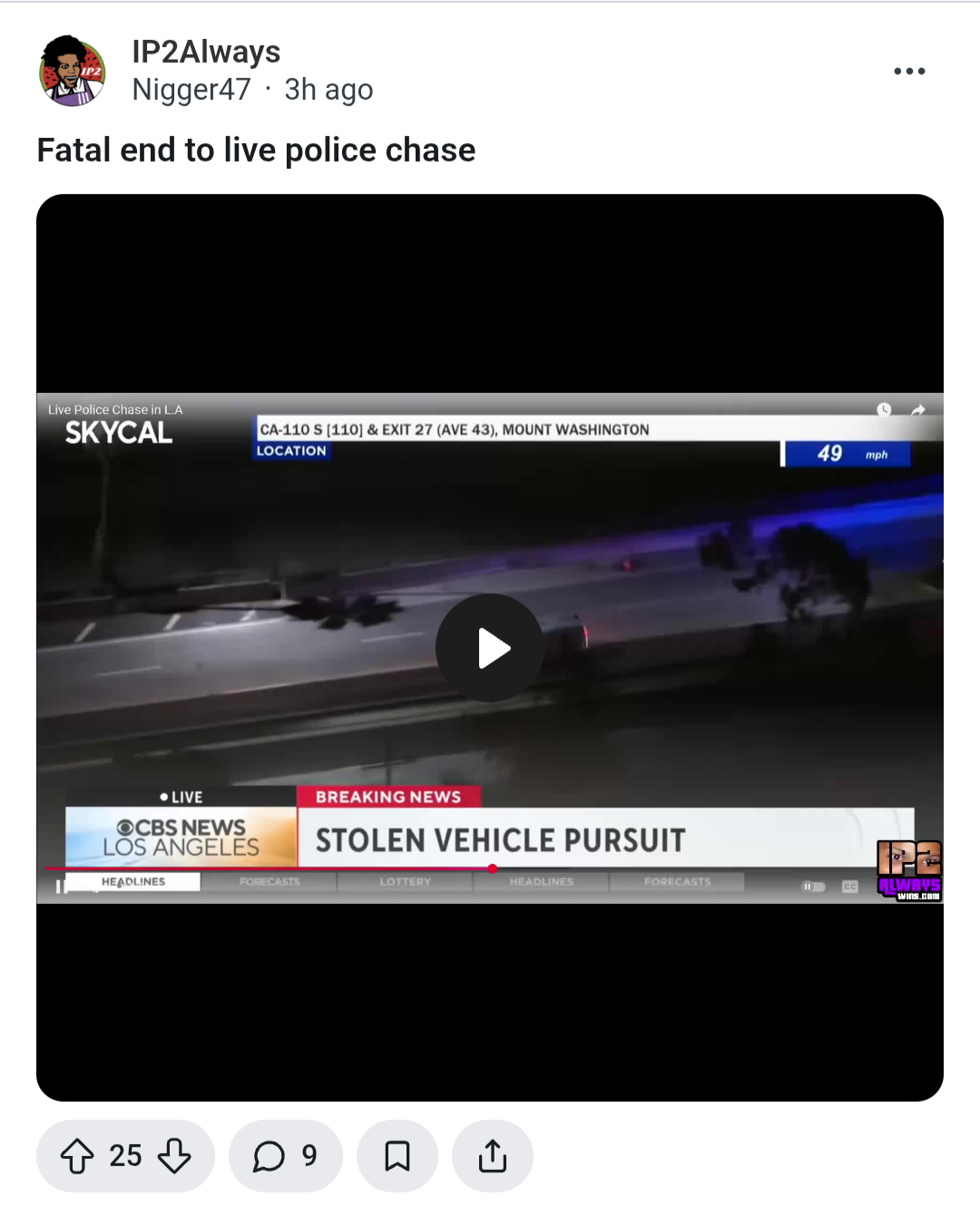The image size is (980, 1216).
Task: Select the highlighted HEADLINES tab
Action: click(133, 881)
